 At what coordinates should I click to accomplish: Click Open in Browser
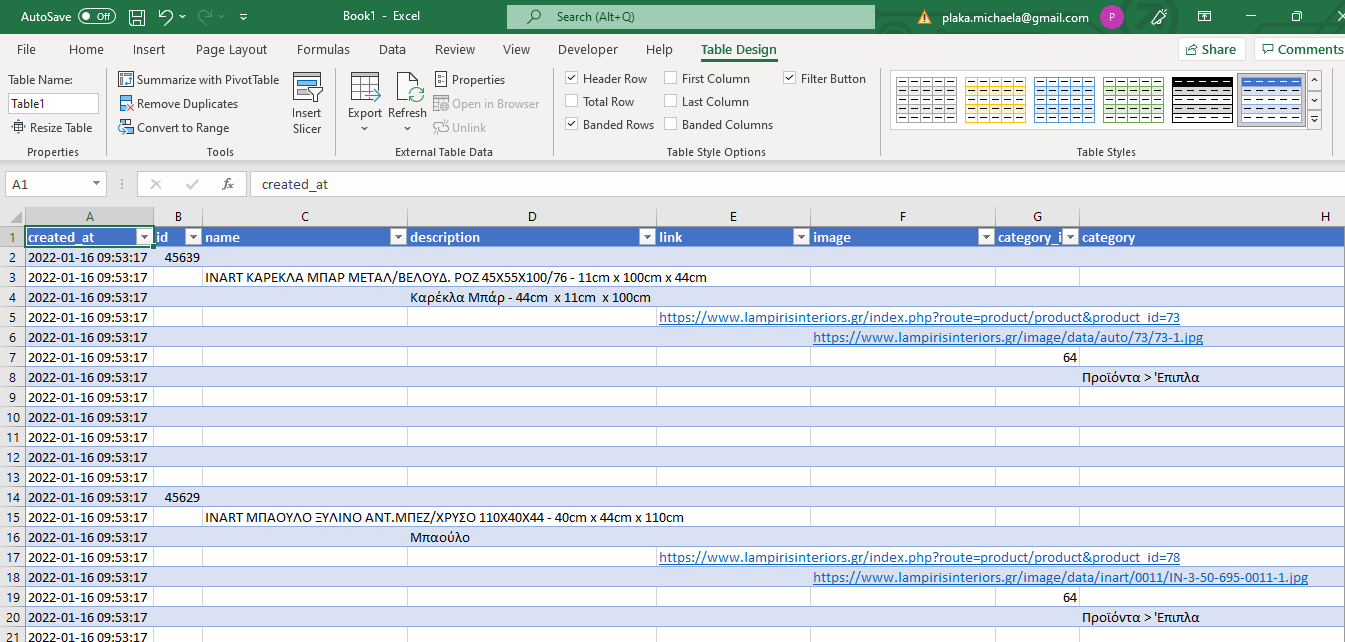(x=486, y=104)
